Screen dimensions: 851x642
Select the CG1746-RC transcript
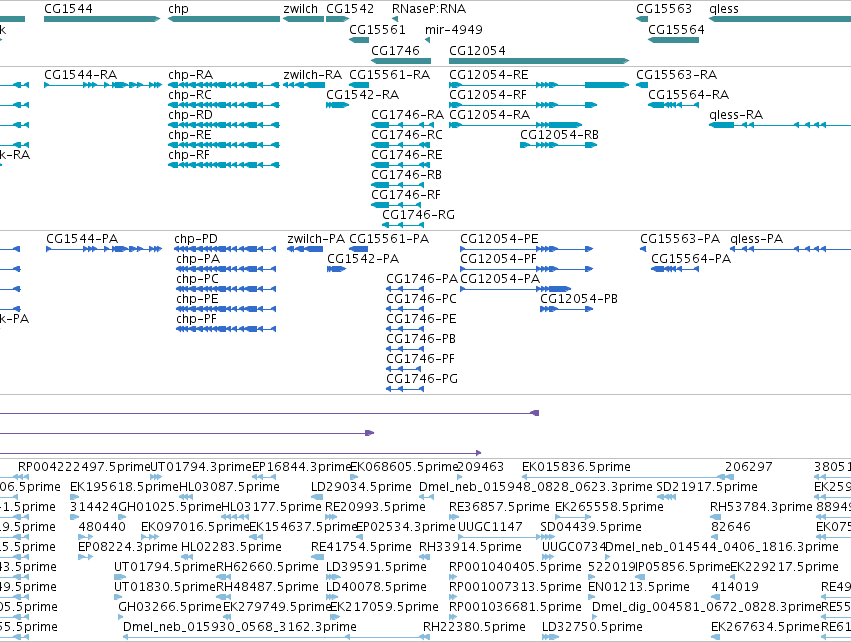click(402, 145)
